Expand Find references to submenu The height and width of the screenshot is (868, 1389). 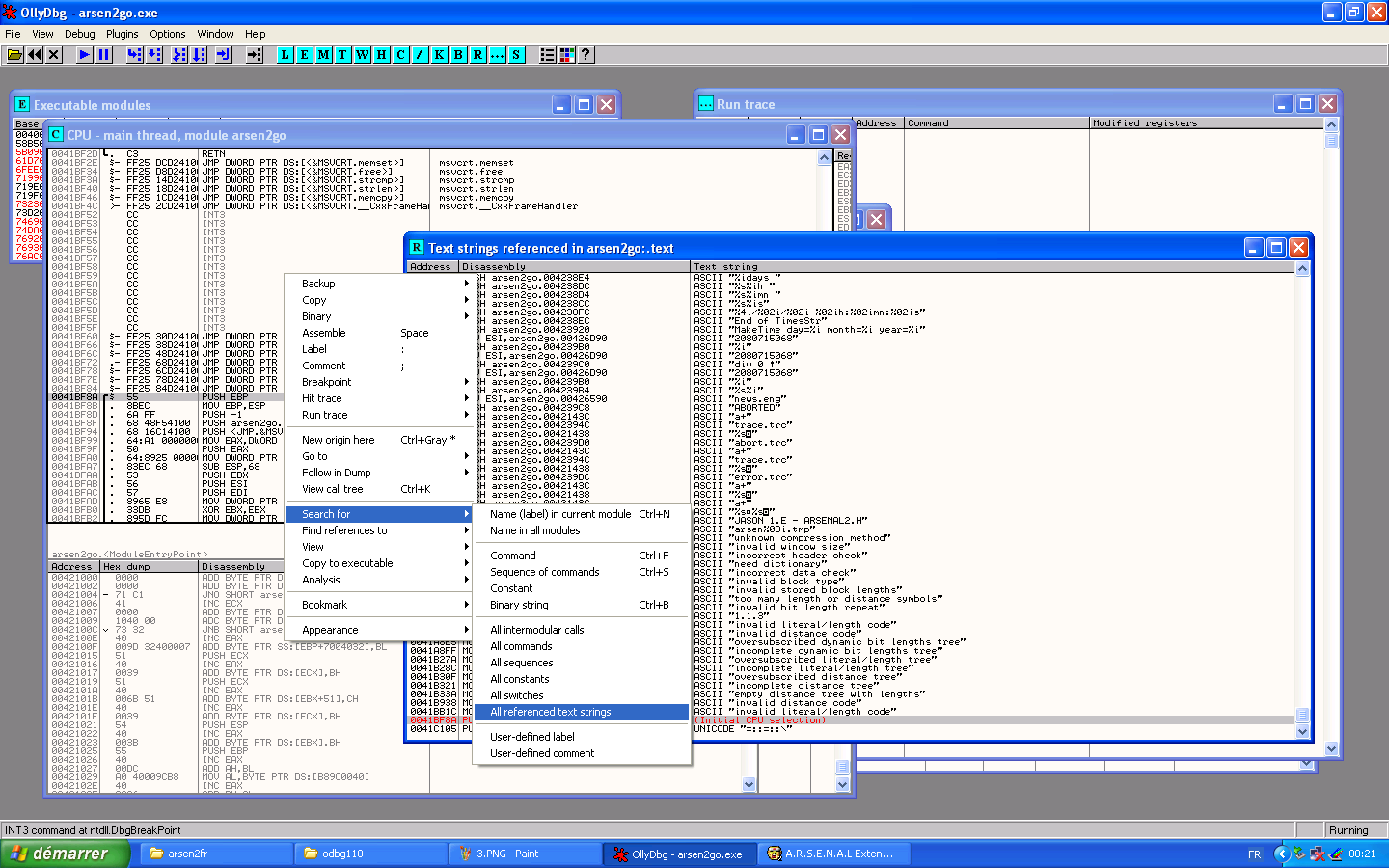(378, 530)
